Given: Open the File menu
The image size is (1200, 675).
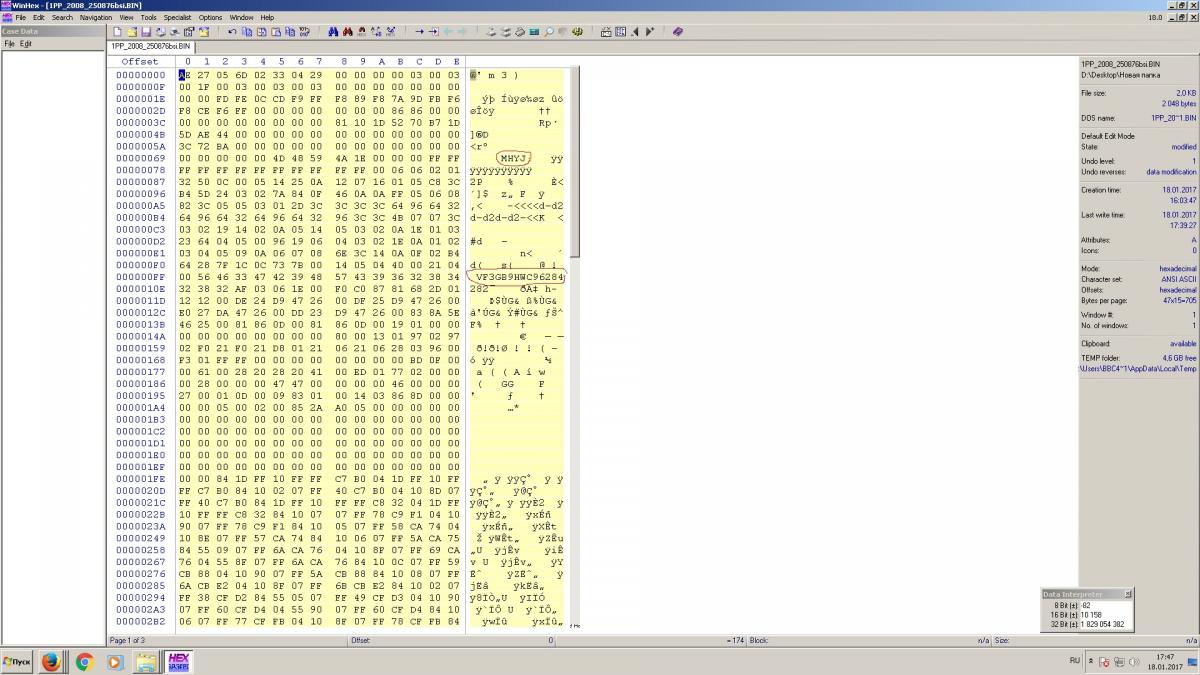Looking at the screenshot, I should tap(20, 17).
